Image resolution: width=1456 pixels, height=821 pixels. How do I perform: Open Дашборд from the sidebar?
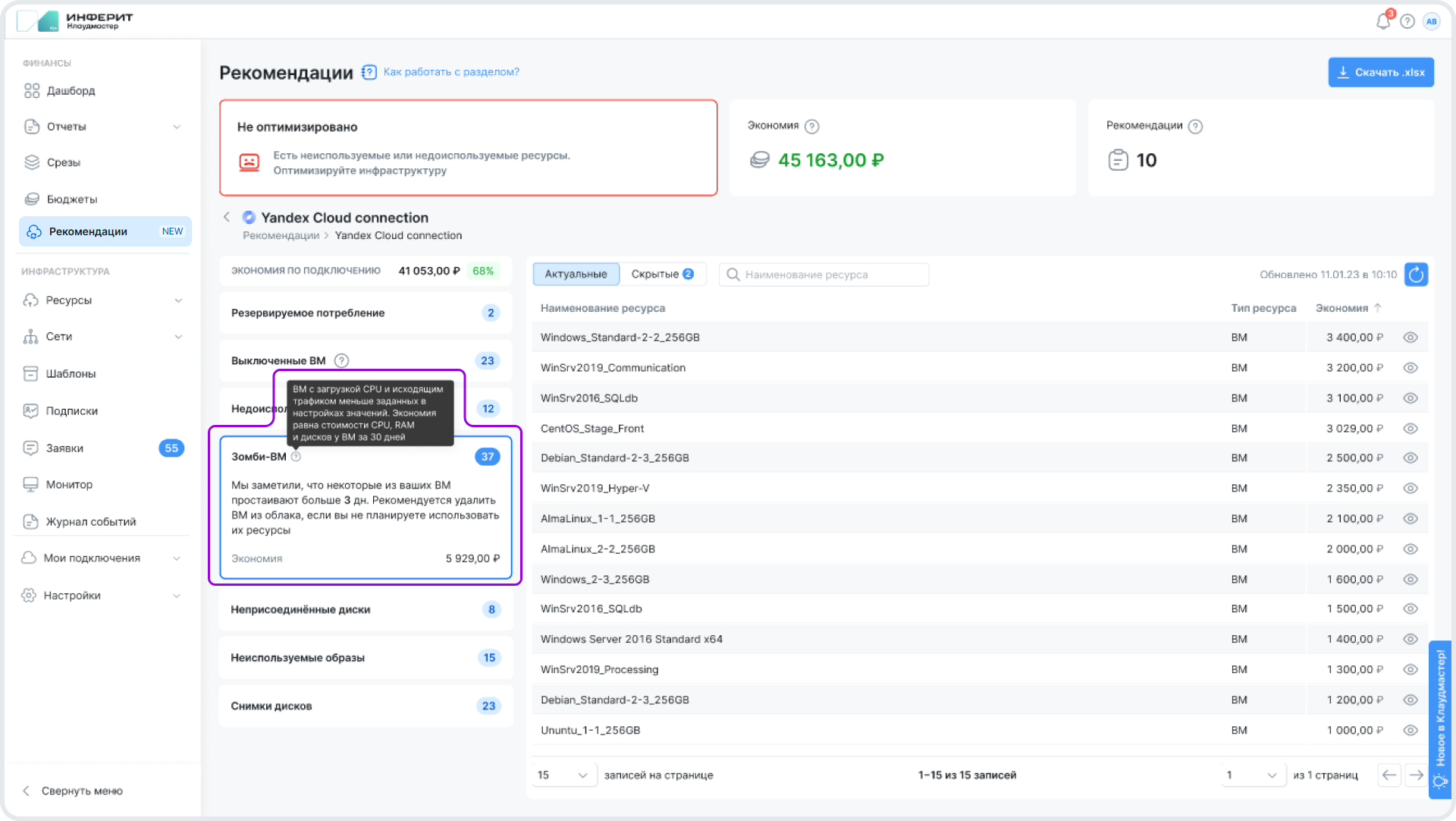click(x=71, y=91)
